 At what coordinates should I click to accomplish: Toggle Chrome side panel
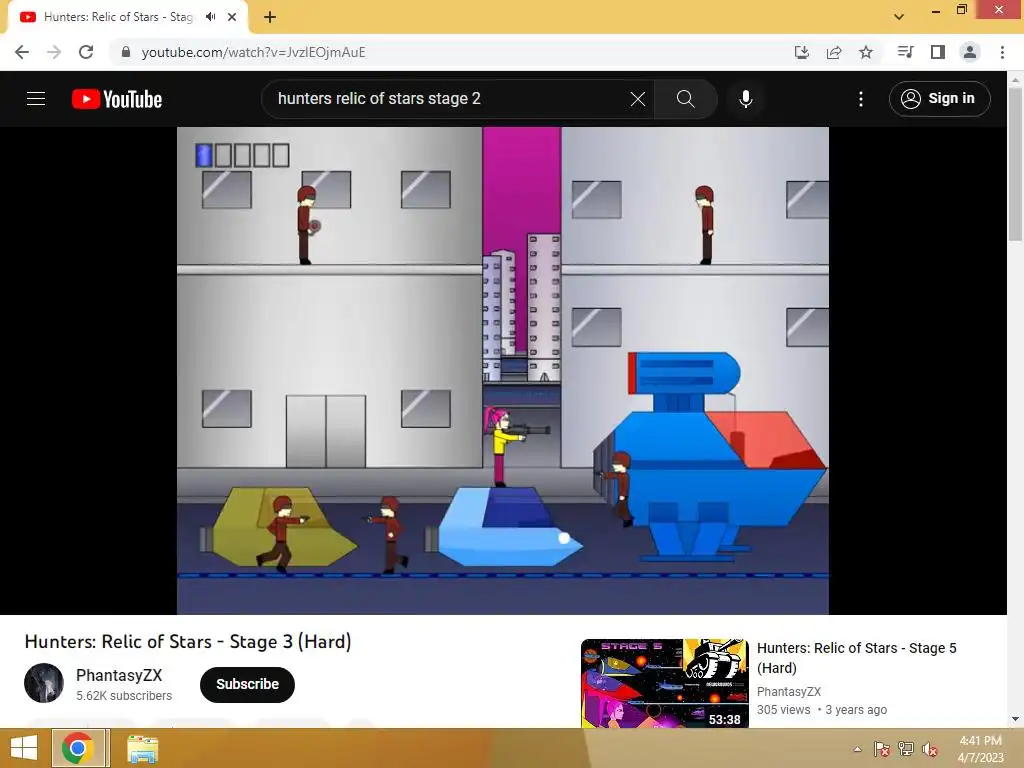tap(938, 52)
